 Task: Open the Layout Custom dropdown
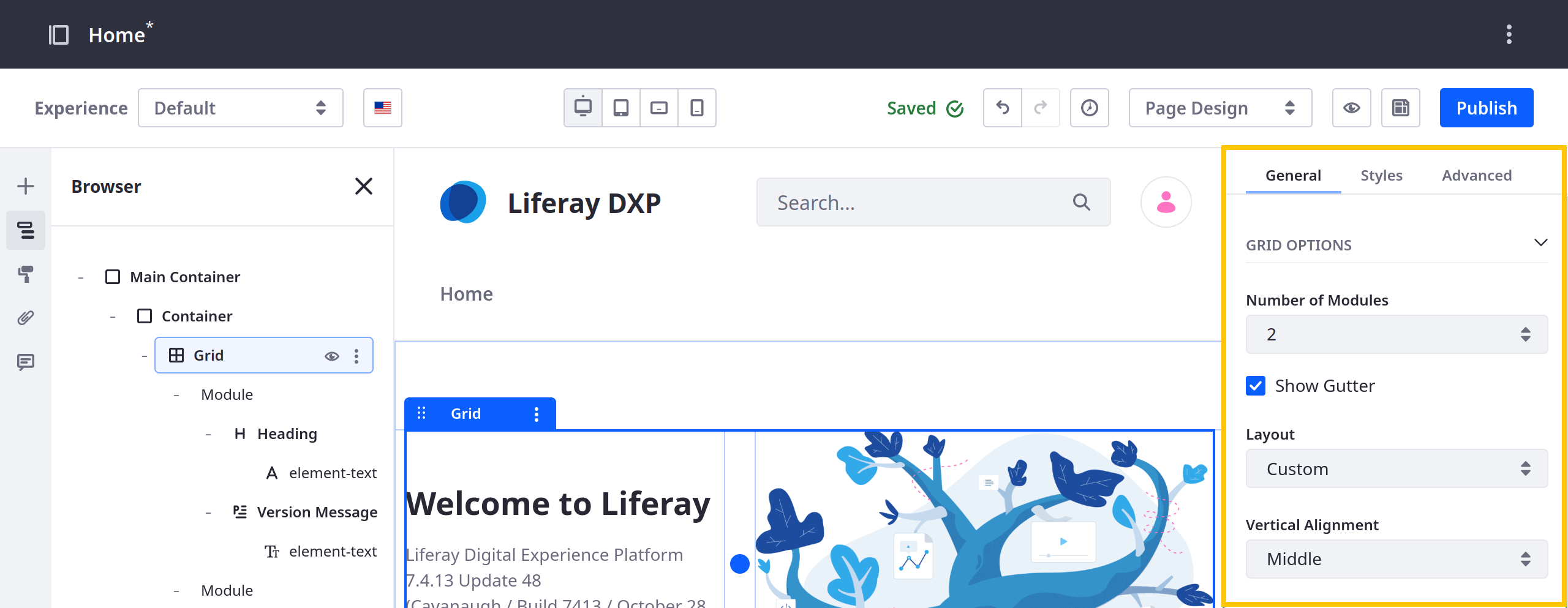(x=1396, y=469)
